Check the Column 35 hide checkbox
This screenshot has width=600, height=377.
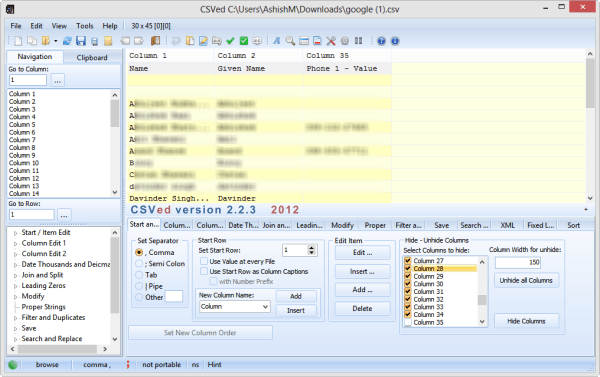tap(408, 322)
